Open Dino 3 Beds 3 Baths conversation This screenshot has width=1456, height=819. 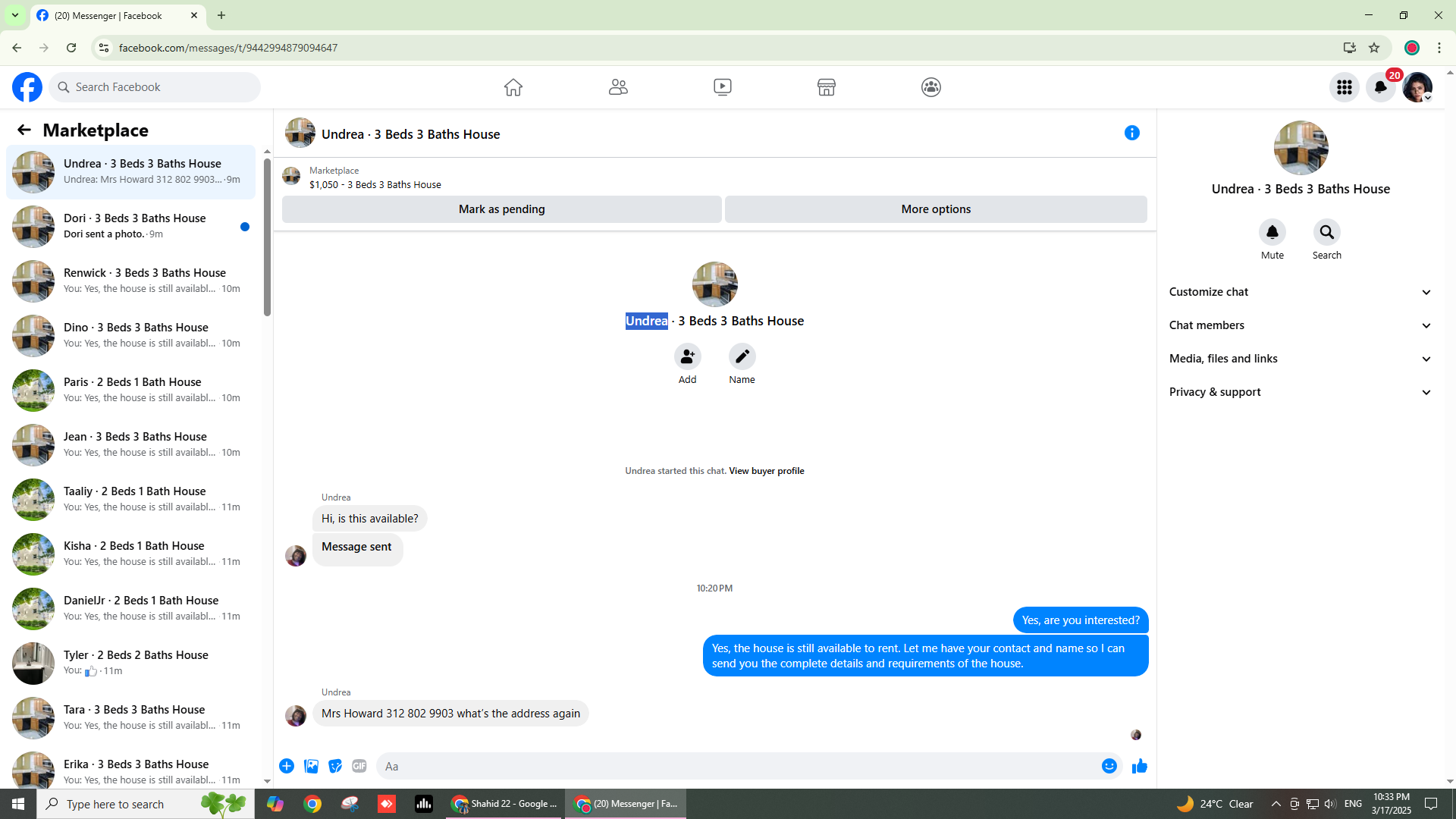coord(131,336)
